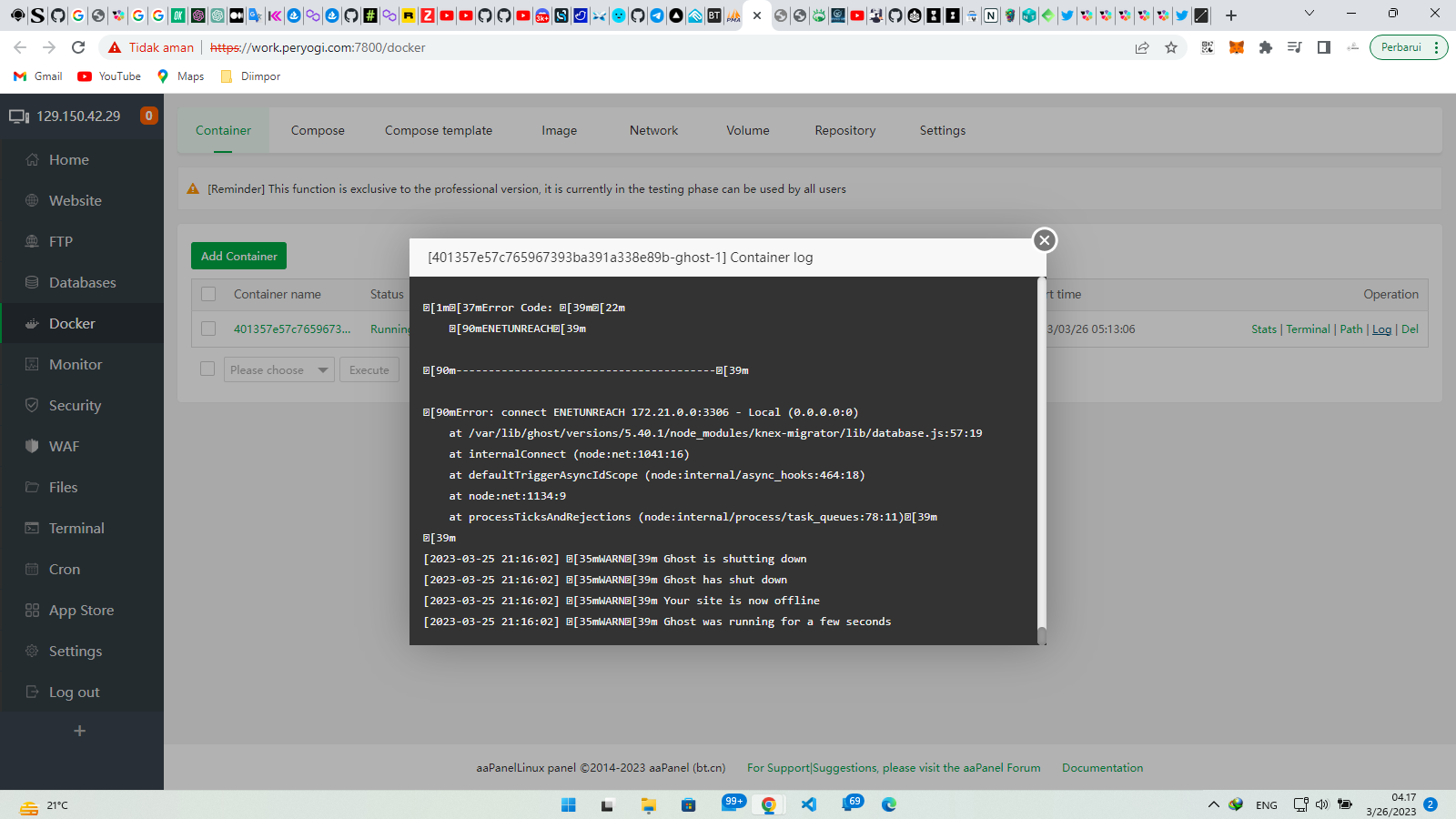
Task: Open the WAF shield icon
Action: 32,447
